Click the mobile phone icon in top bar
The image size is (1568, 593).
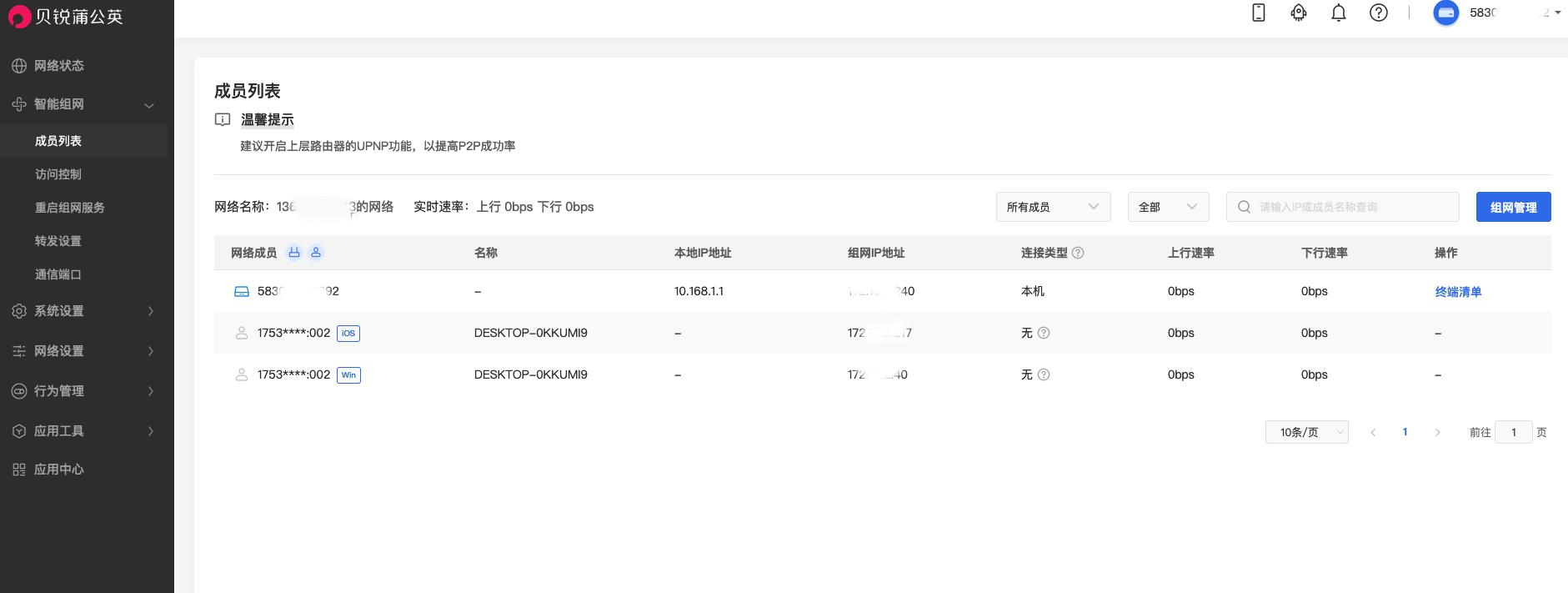(x=1259, y=13)
